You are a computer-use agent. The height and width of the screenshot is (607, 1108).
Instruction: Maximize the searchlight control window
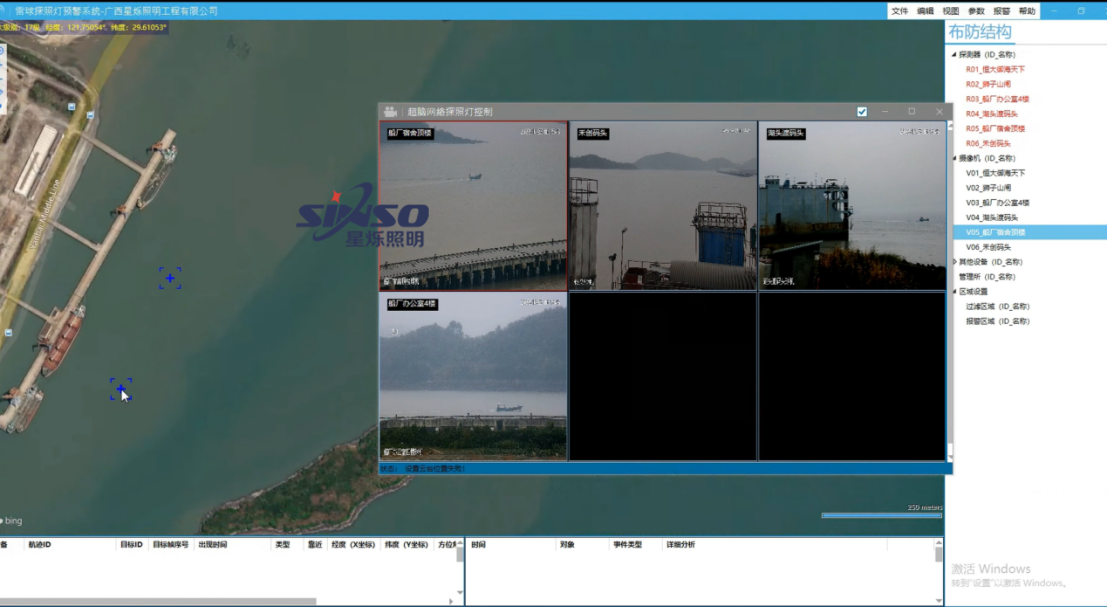pyautogui.click(x=911, y=112)
